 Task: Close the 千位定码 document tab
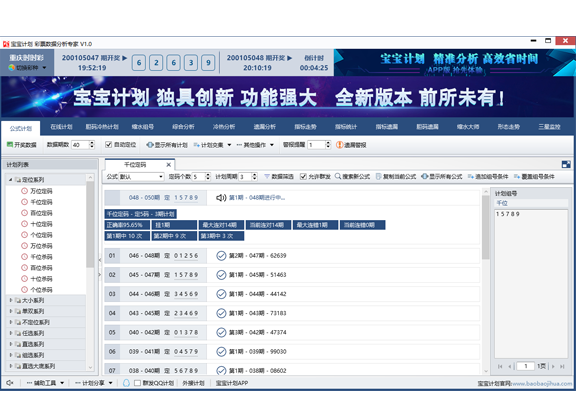coord(169,165)
